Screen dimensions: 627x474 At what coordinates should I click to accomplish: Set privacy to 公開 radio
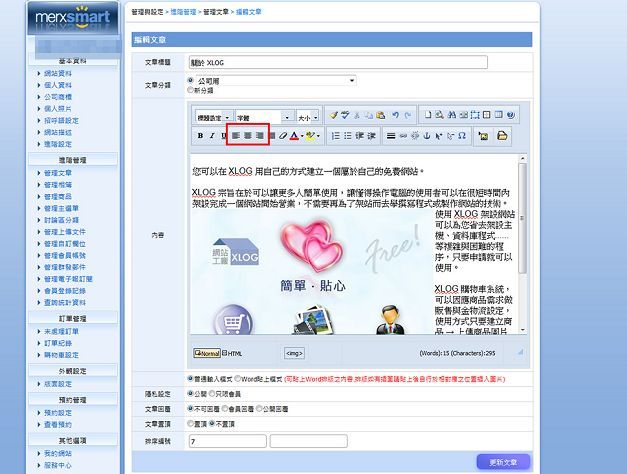pos(191,393)
